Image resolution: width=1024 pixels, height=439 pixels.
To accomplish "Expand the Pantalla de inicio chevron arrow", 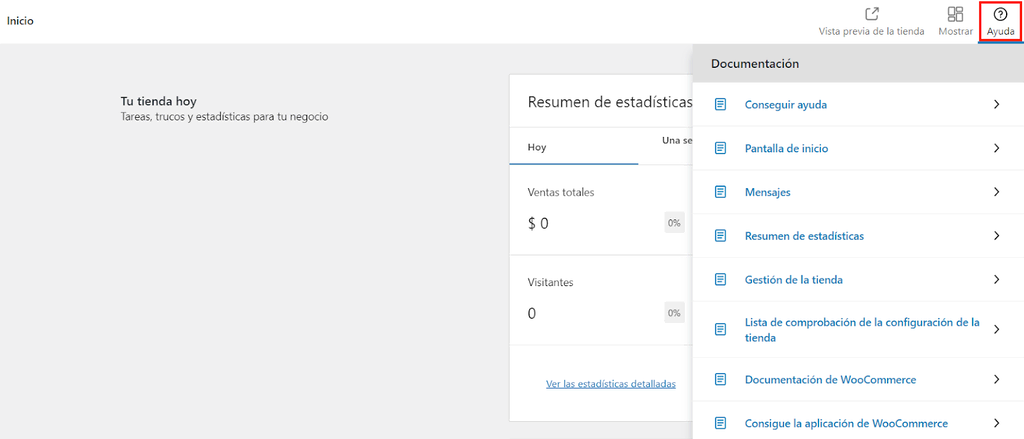I will pyautogui.click(x=996, y=148).
